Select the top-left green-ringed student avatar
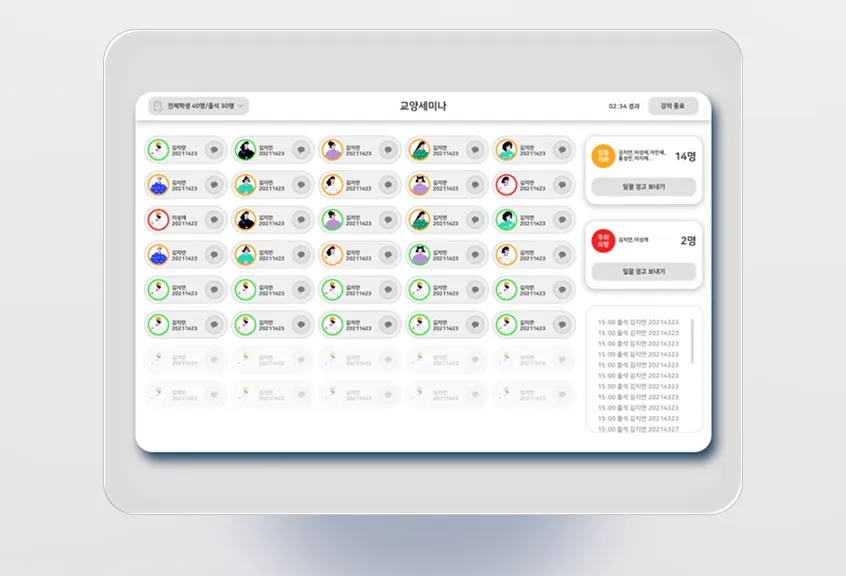Viewport: 846px width, 576px height. click(x=157, y=150)
